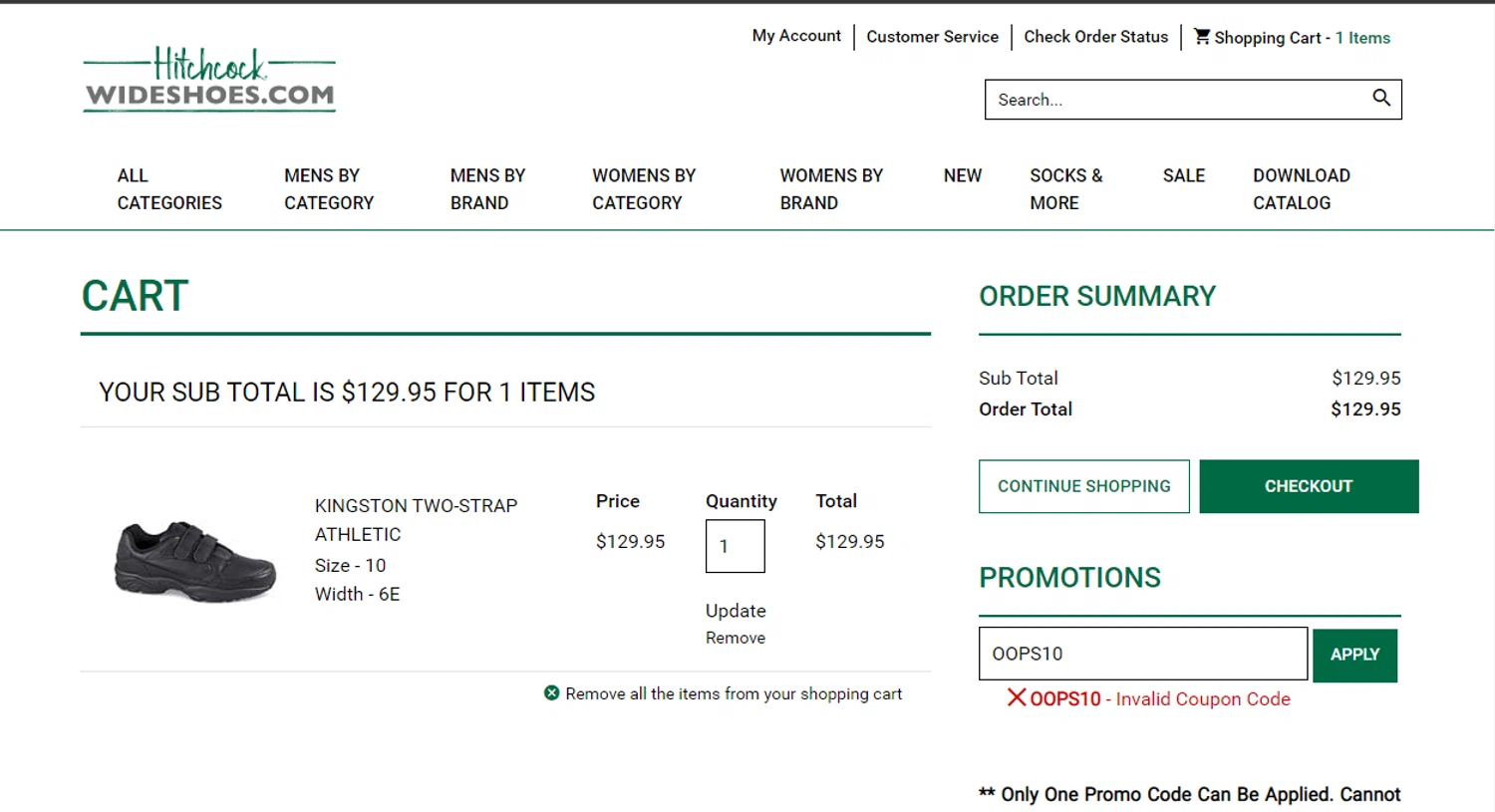Open Womens By Category menu
The width and height of the screenshot is (1495, 812).
click(x=644, y=189)
